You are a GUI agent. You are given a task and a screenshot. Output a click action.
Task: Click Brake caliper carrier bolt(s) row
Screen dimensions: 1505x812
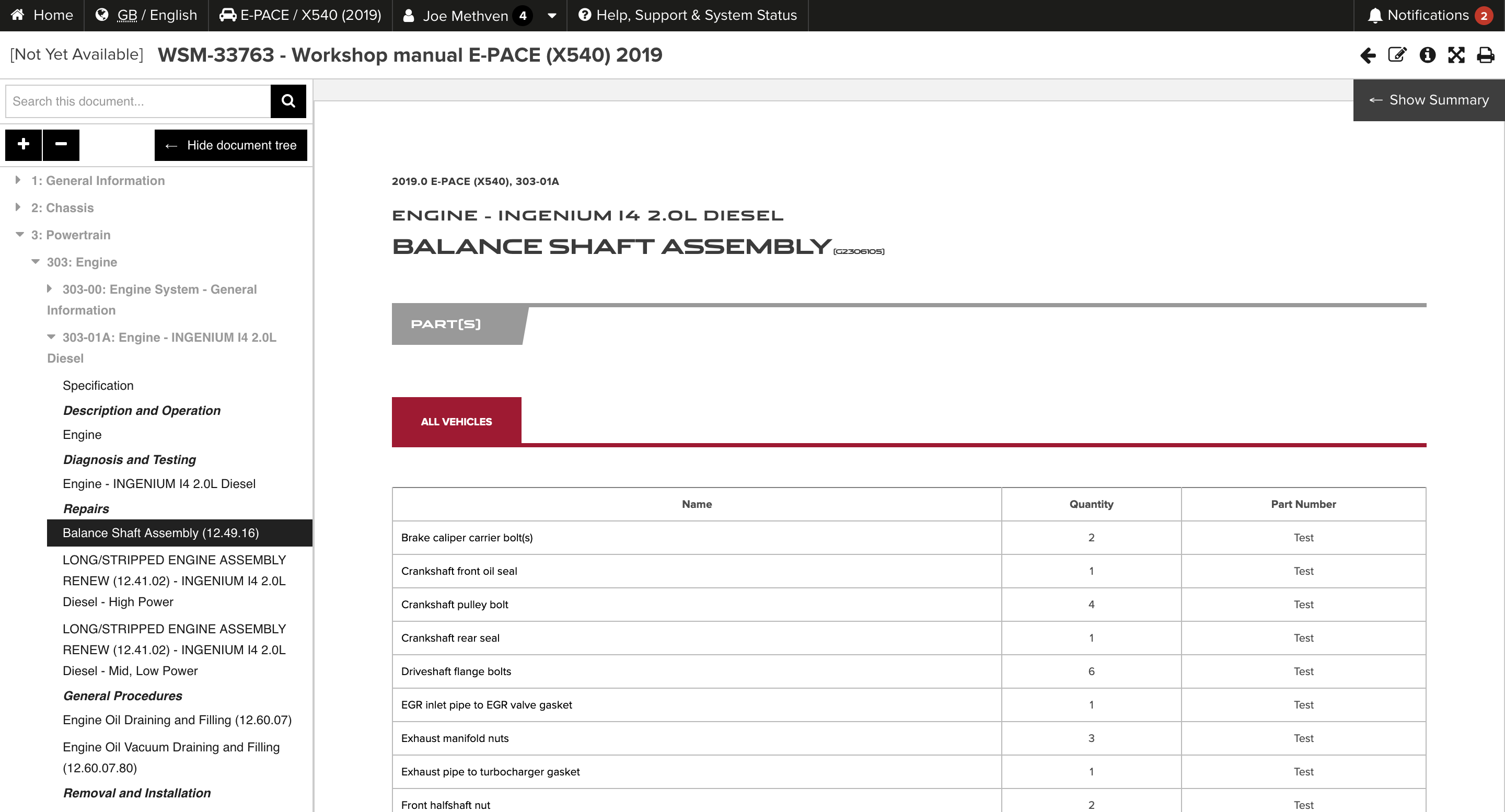pos(909,538)
